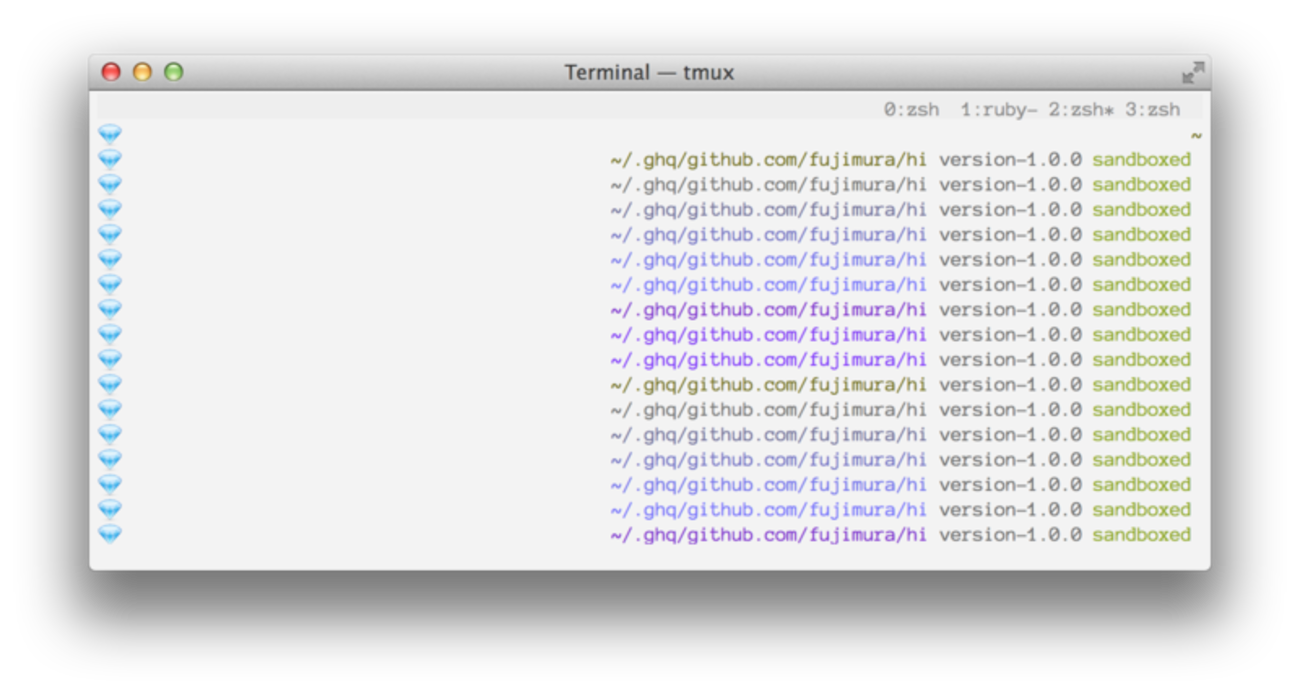Click the active 2:zsh* tmux window
This screenshot has width=1300, height=694.
(1081, 110)
